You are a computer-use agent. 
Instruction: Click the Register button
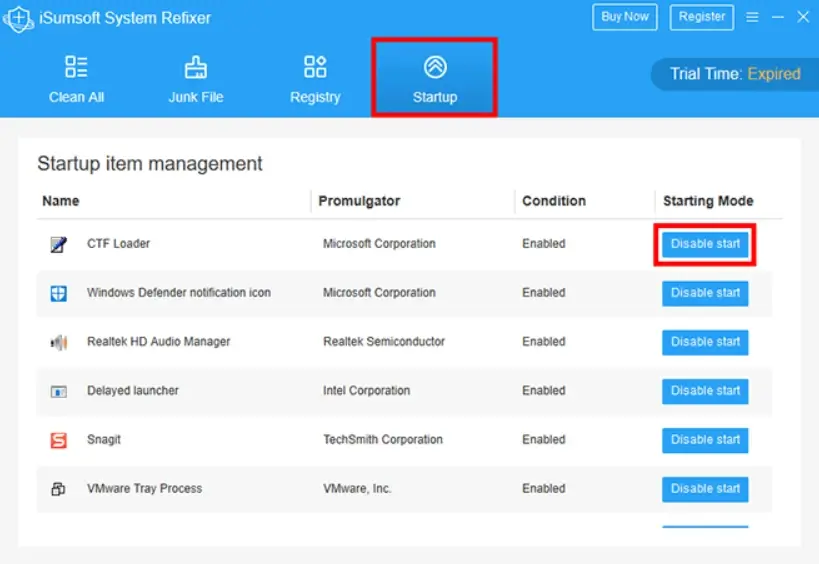701,17
